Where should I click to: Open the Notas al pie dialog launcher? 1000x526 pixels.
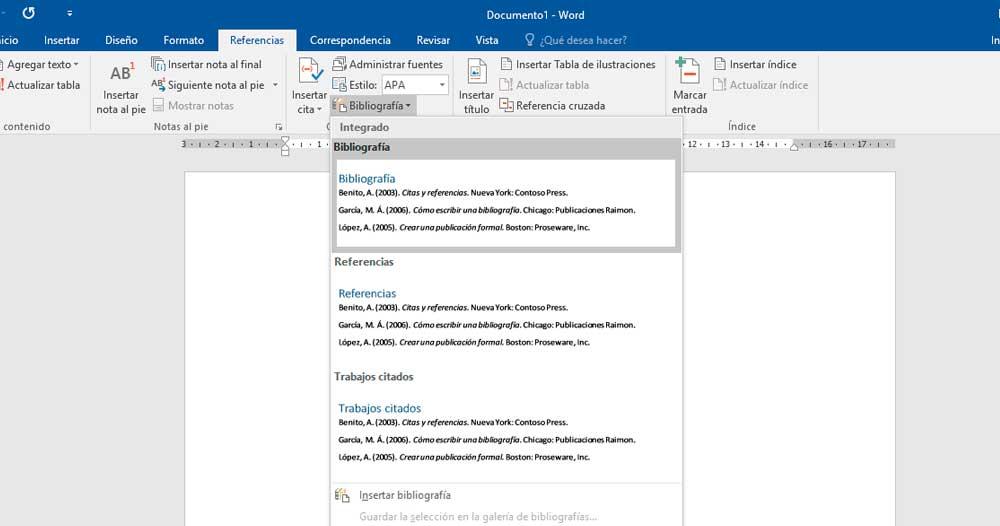click(279, 127)
